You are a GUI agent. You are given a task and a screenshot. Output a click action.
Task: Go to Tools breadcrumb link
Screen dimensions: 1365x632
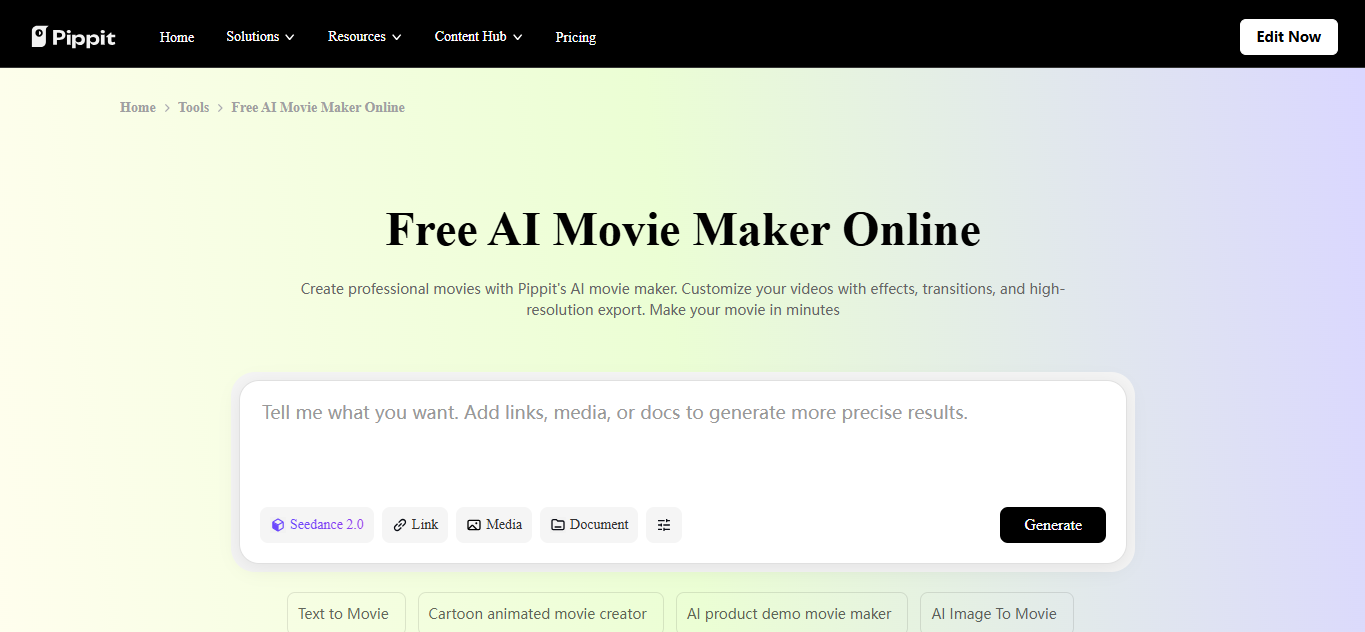(x=194, y=107)
